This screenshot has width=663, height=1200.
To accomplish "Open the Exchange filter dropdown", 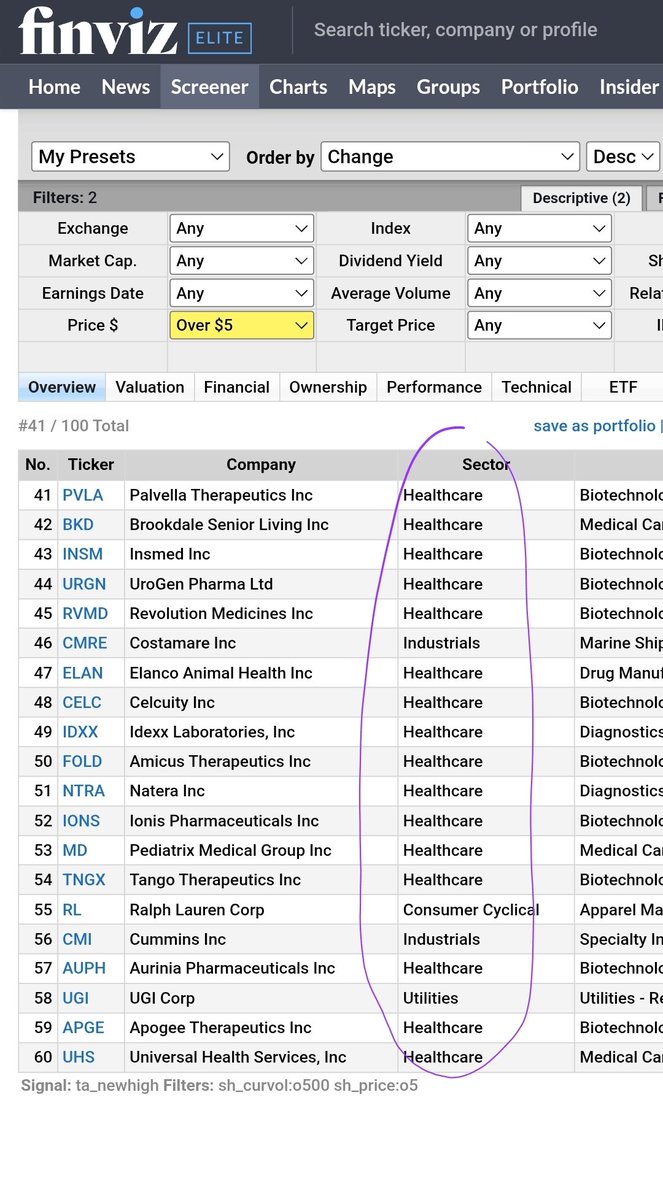I will pyautogui.click(x=241, y=228).
